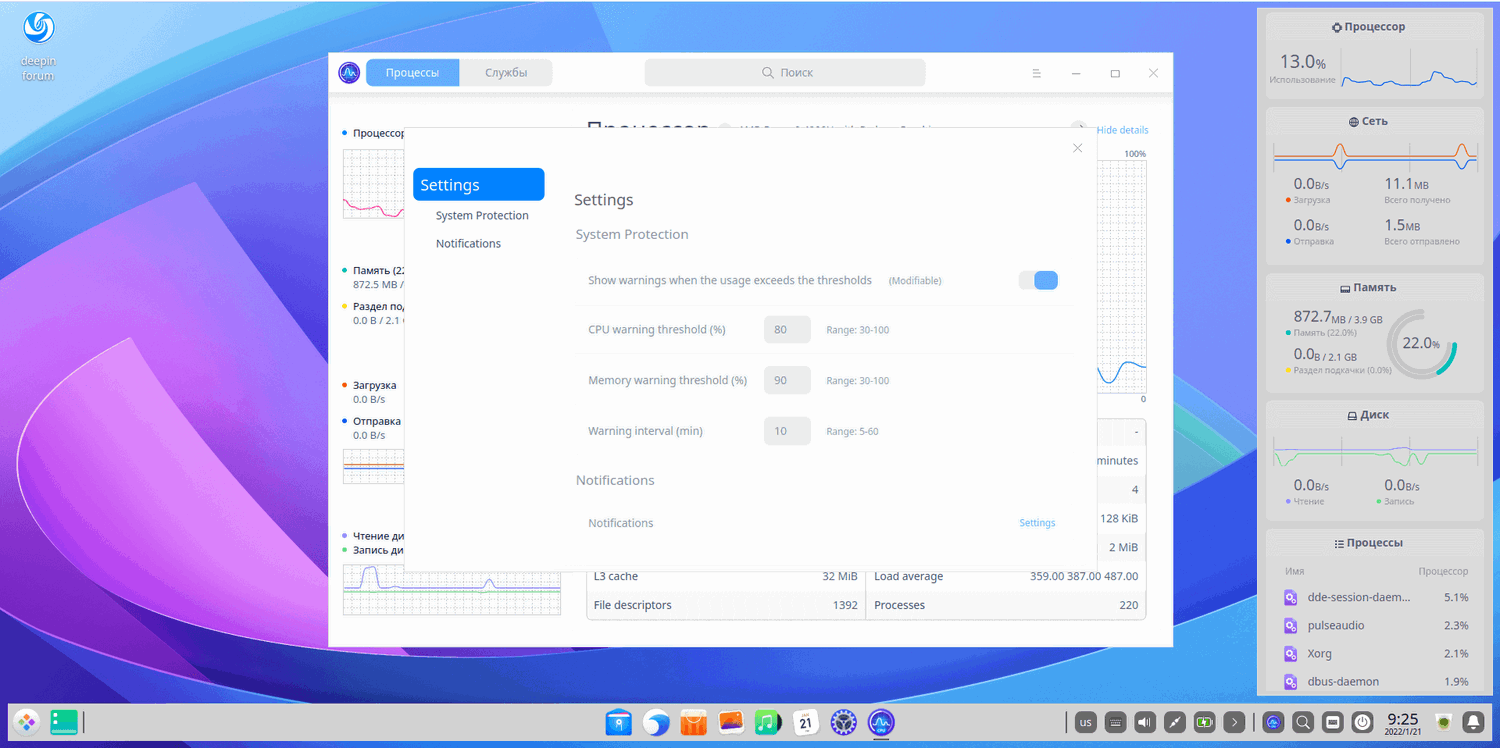Screen dimensions: 1500x748
Task: Go to Notifications in the dialog sidebar
Action: click(x=468, y=244)
